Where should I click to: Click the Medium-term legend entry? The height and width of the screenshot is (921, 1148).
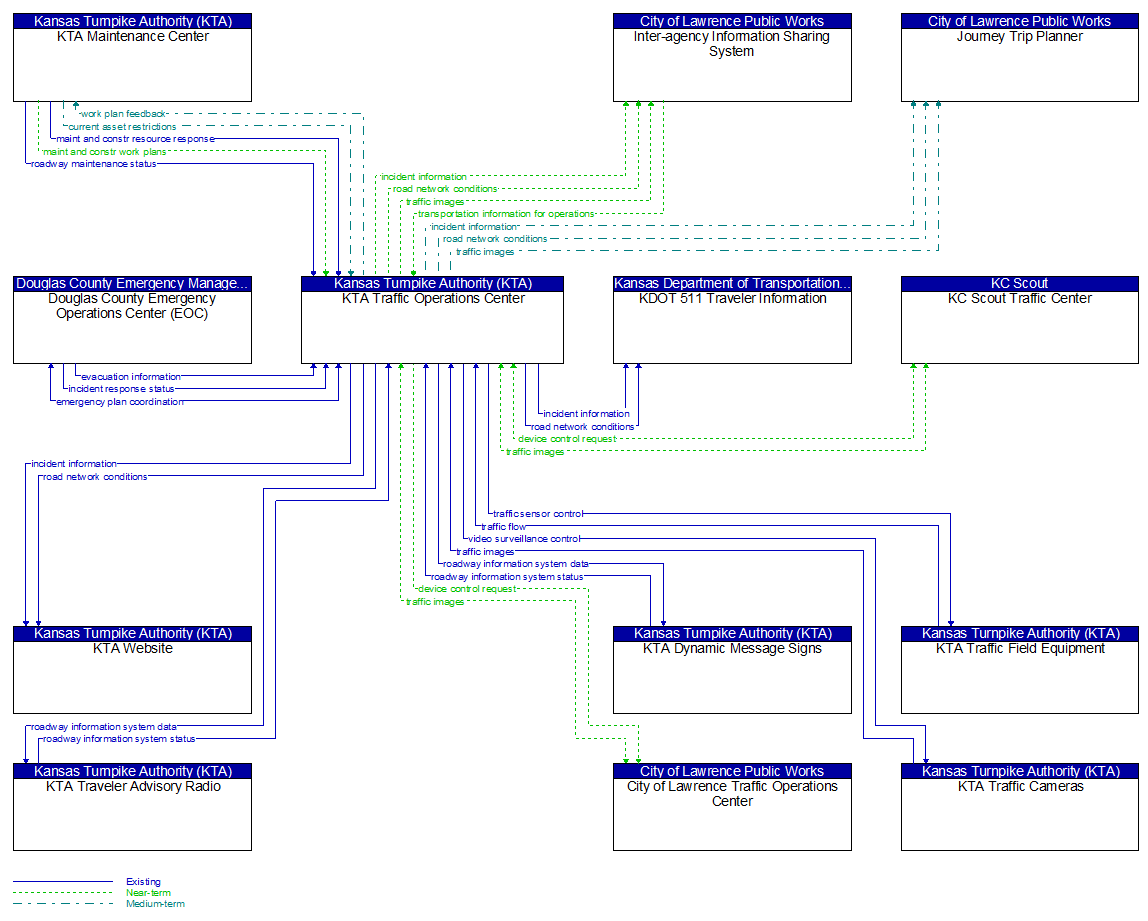coord(155,903)
